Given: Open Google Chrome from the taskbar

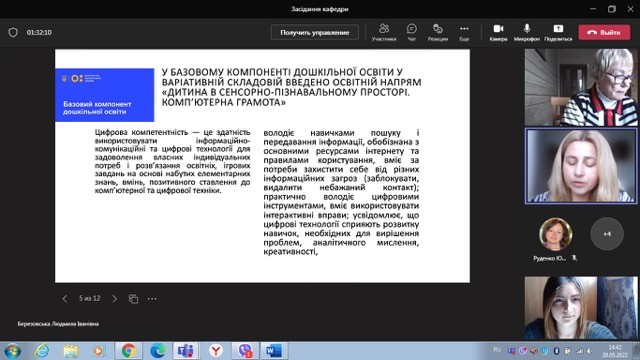Looking at the screenshot, I should [129, 351].
